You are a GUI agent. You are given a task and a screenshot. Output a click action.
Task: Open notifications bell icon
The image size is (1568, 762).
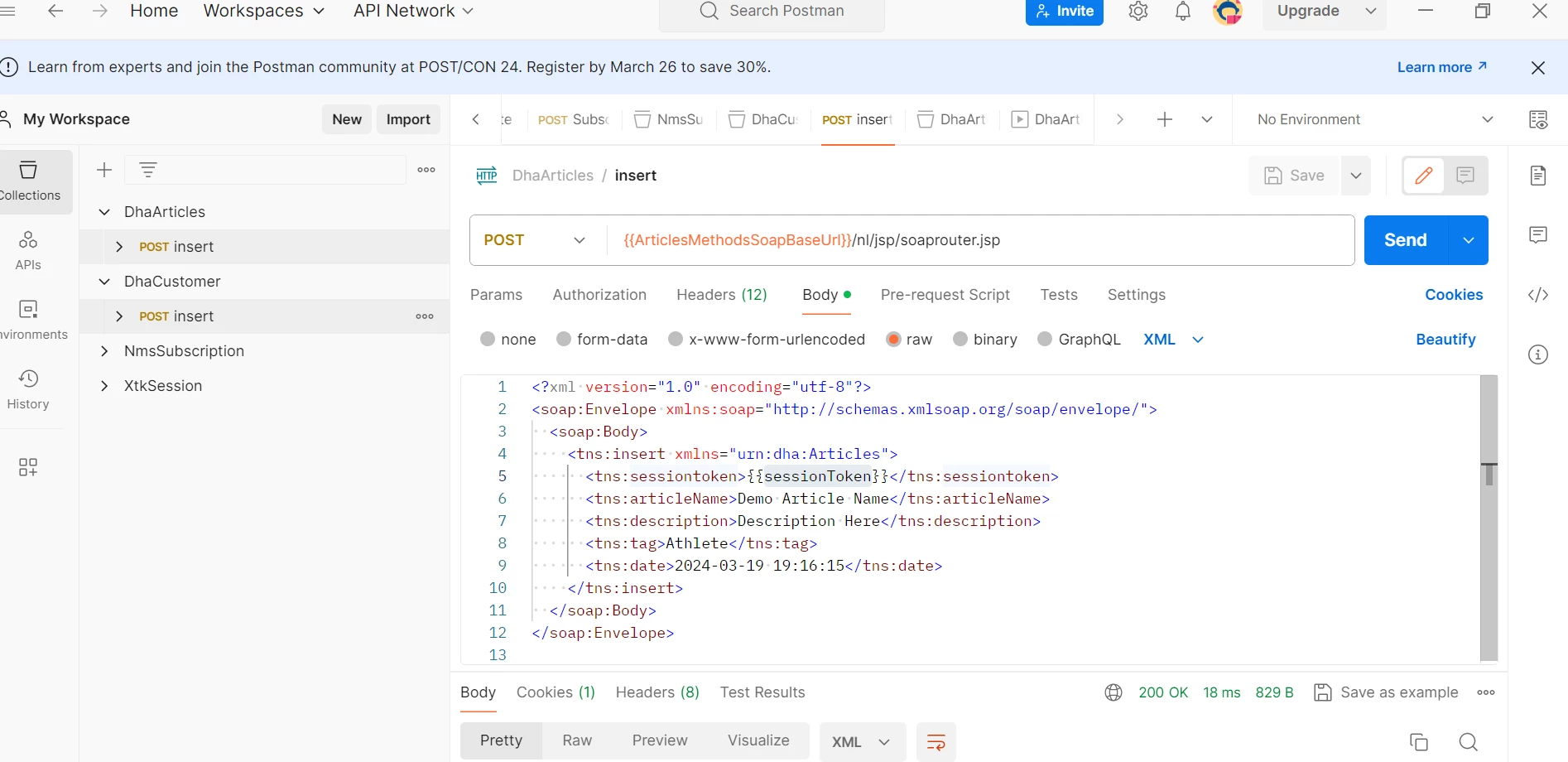[1183, 11]
